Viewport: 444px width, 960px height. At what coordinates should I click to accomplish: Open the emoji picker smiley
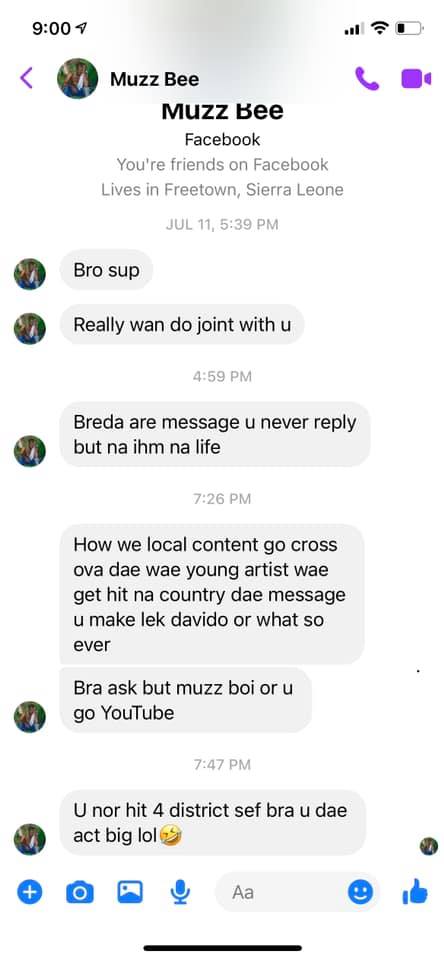pyautogui.click(x=360, y=892)
